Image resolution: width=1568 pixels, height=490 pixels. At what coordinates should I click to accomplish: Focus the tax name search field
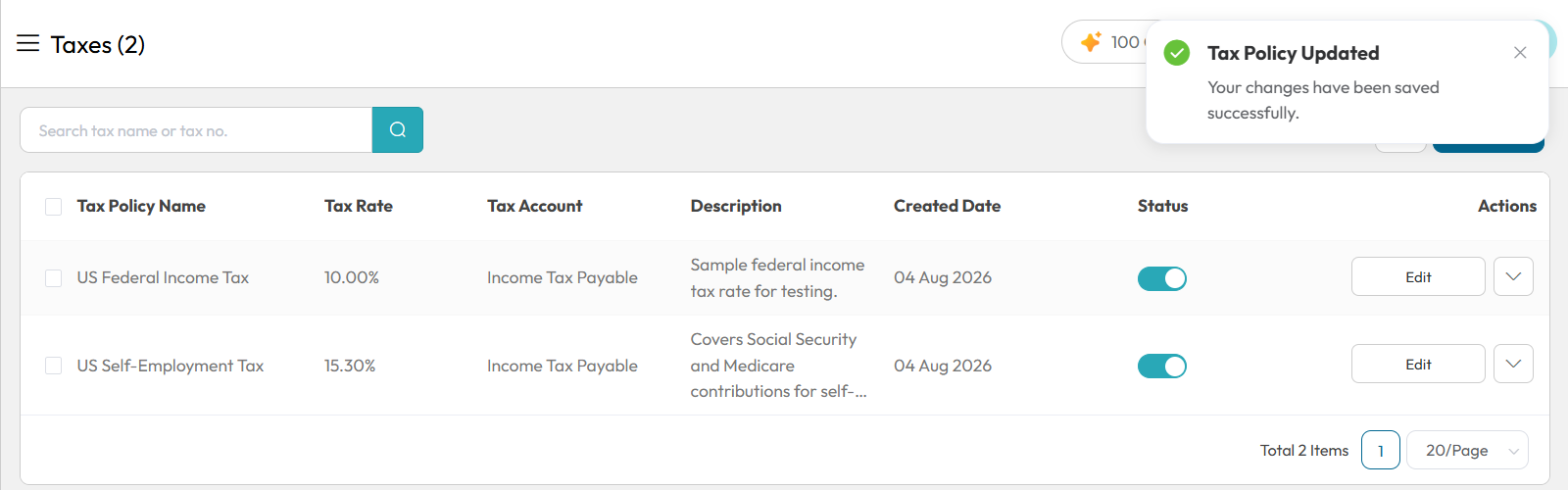point(196,130)
